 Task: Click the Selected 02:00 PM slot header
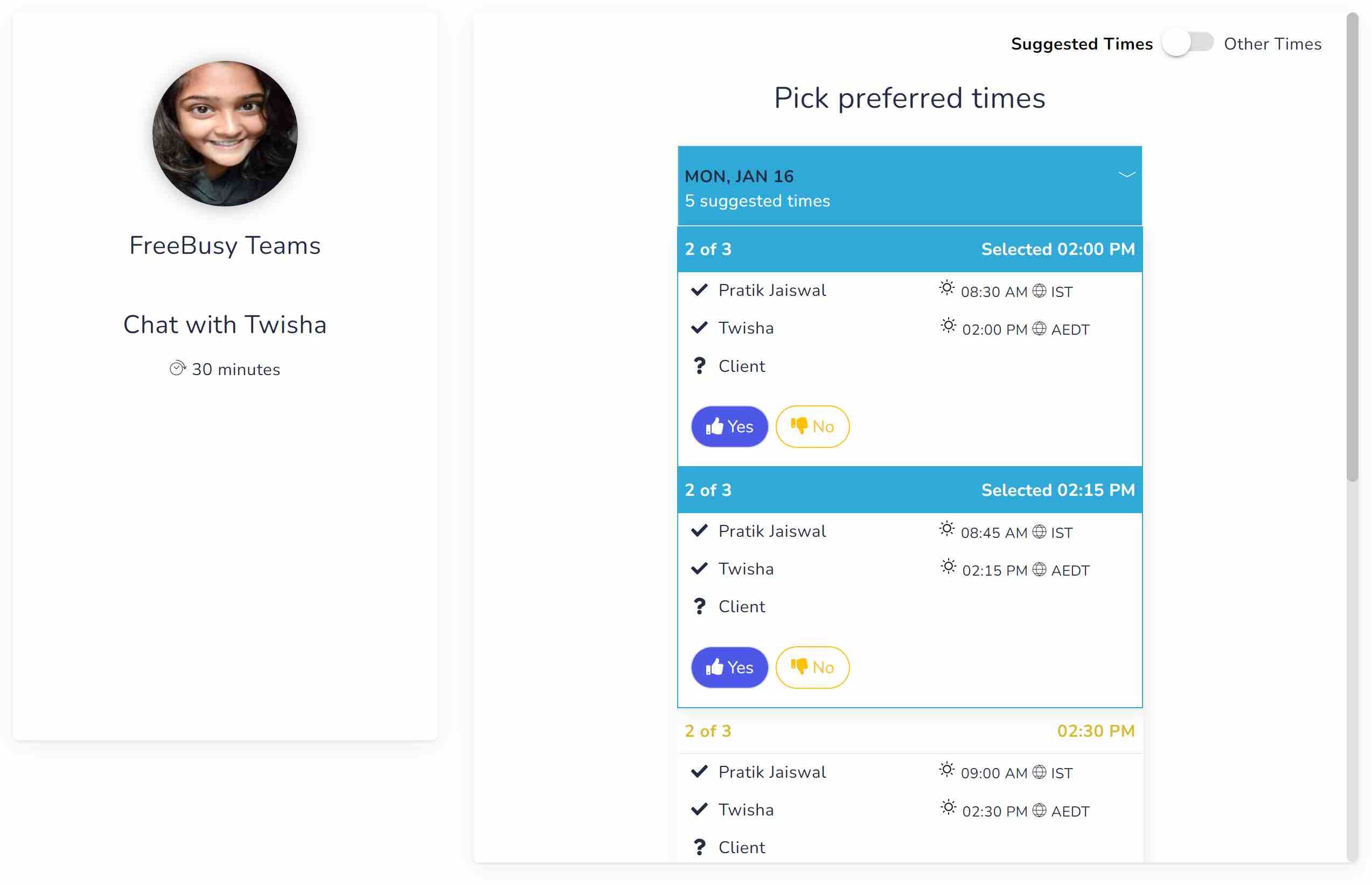click(x=909, y=250)
